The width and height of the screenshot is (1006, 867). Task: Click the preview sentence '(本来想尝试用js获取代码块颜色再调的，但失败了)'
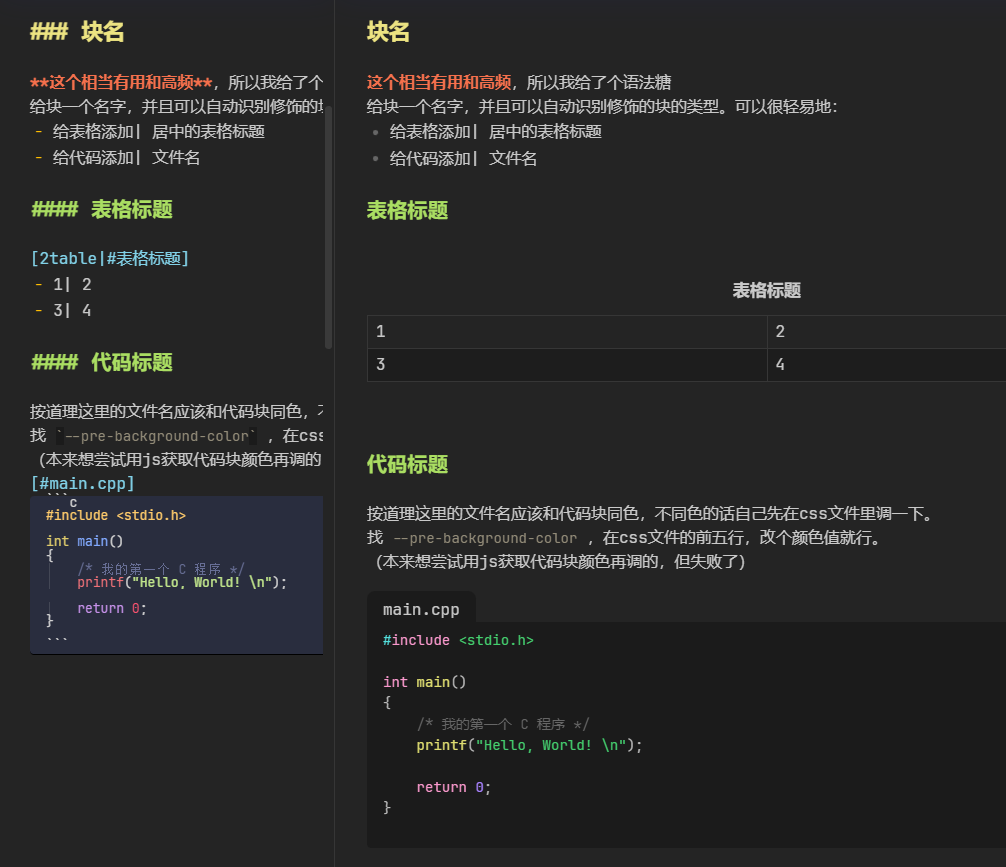559,562
